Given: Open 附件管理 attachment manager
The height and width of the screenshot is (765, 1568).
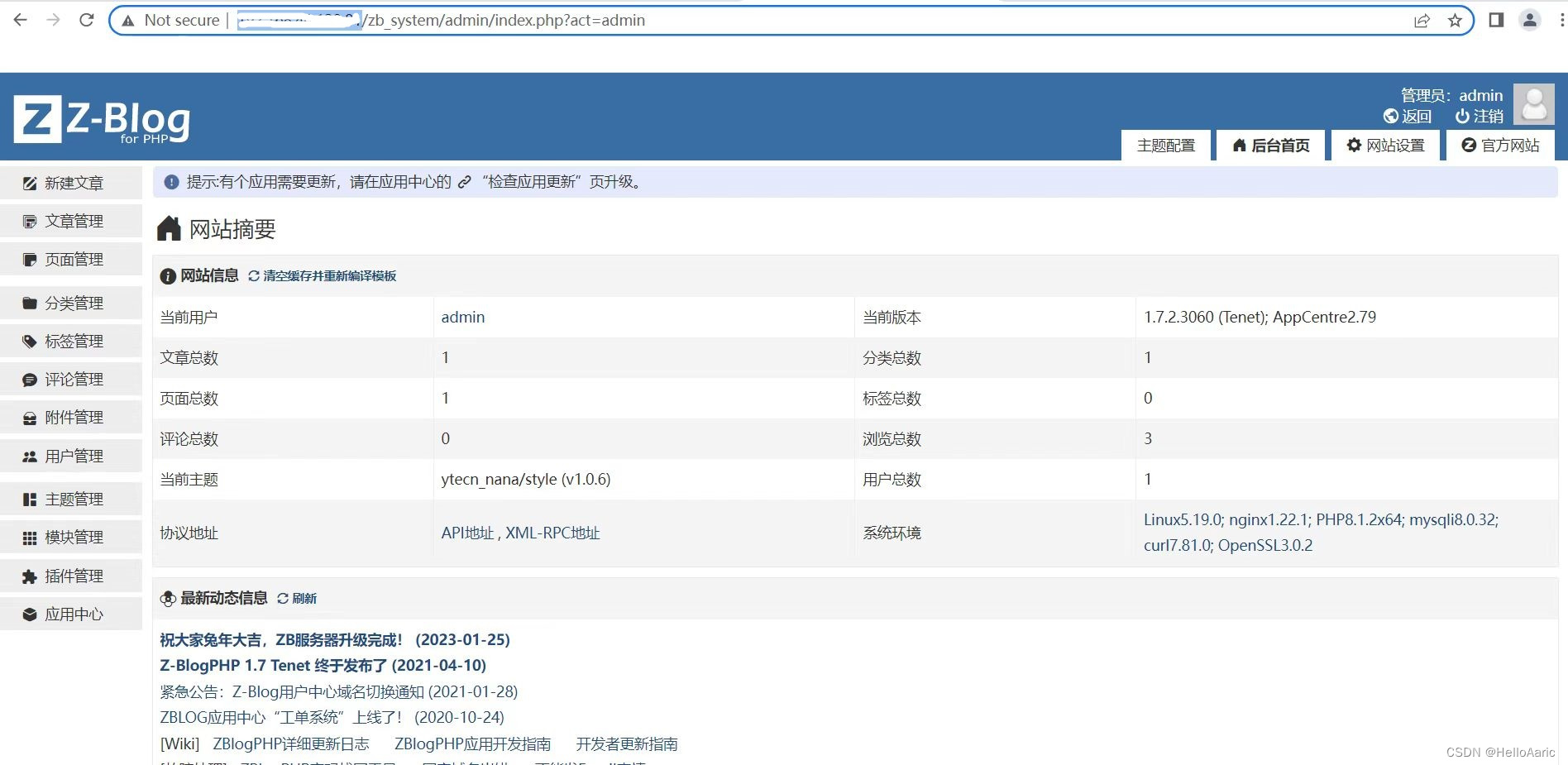Looking at the screenshot, I should pyautogui.click(x=73, y=417).
